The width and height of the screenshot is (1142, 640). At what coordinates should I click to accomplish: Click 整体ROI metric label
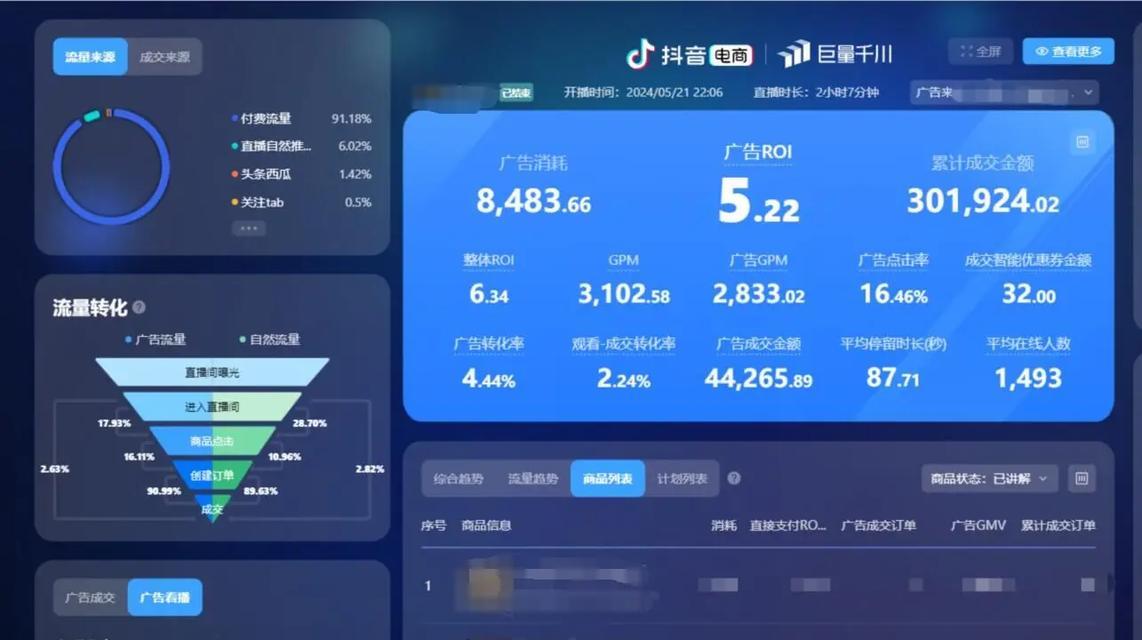pos(489,260)
